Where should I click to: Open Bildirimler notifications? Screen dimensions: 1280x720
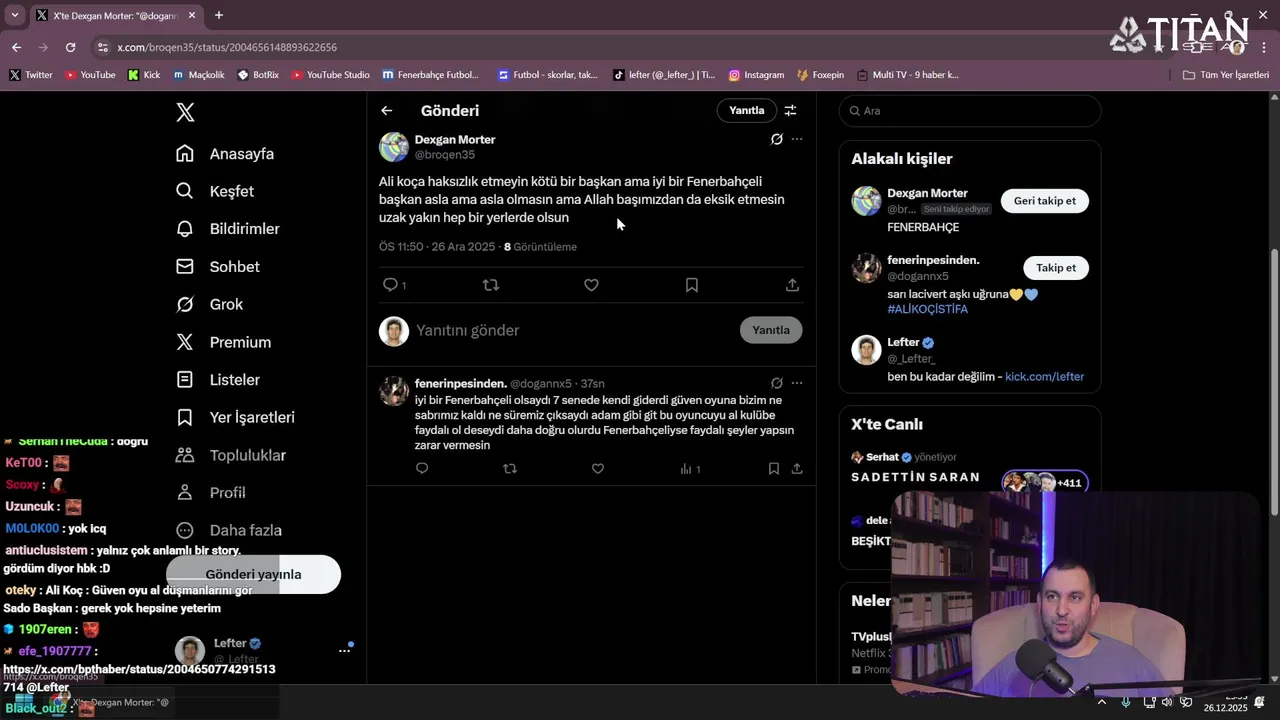pyautogui.click(x=228, y=229)
